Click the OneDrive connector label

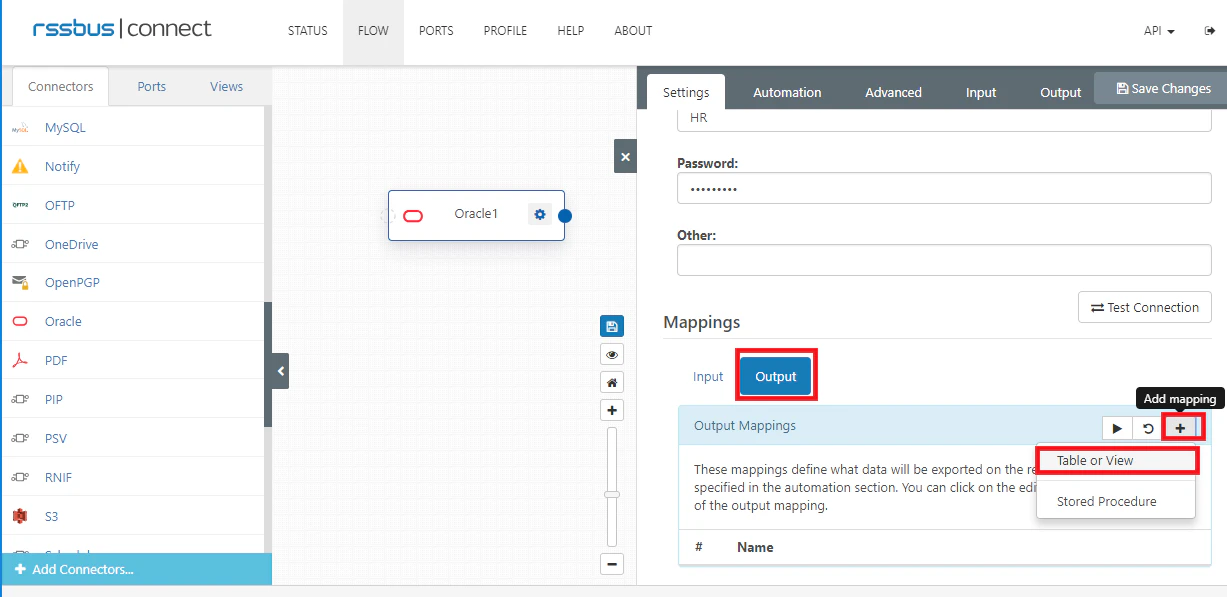tap(71, 244)
